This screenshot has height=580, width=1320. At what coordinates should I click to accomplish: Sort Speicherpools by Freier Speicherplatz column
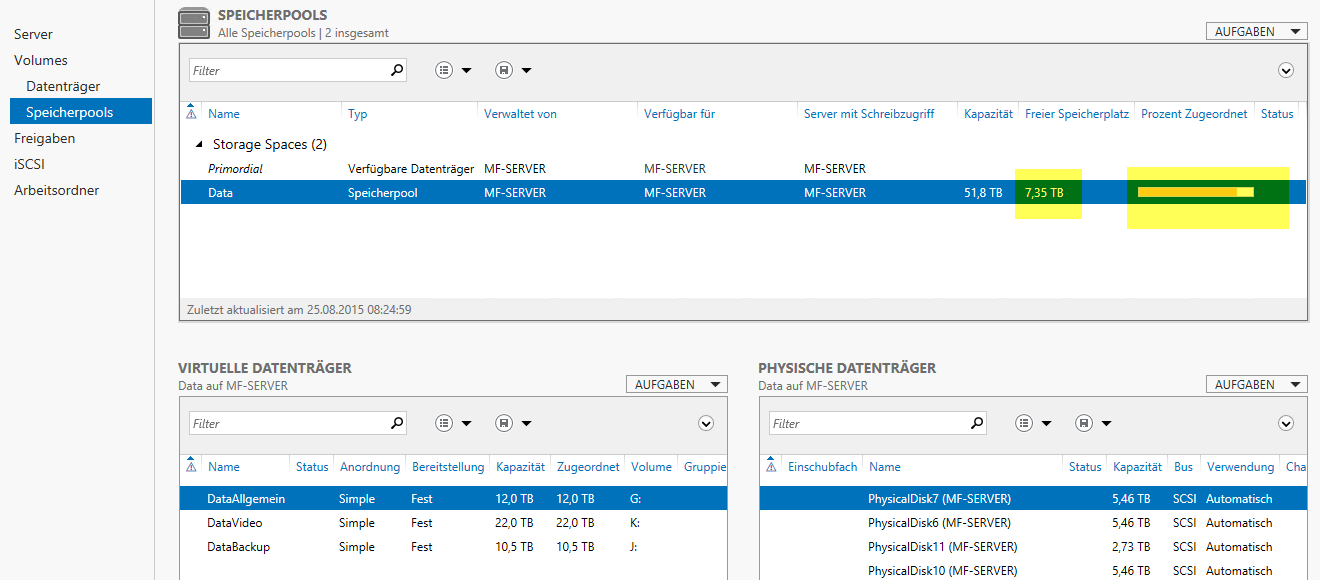pos(1077,114)
